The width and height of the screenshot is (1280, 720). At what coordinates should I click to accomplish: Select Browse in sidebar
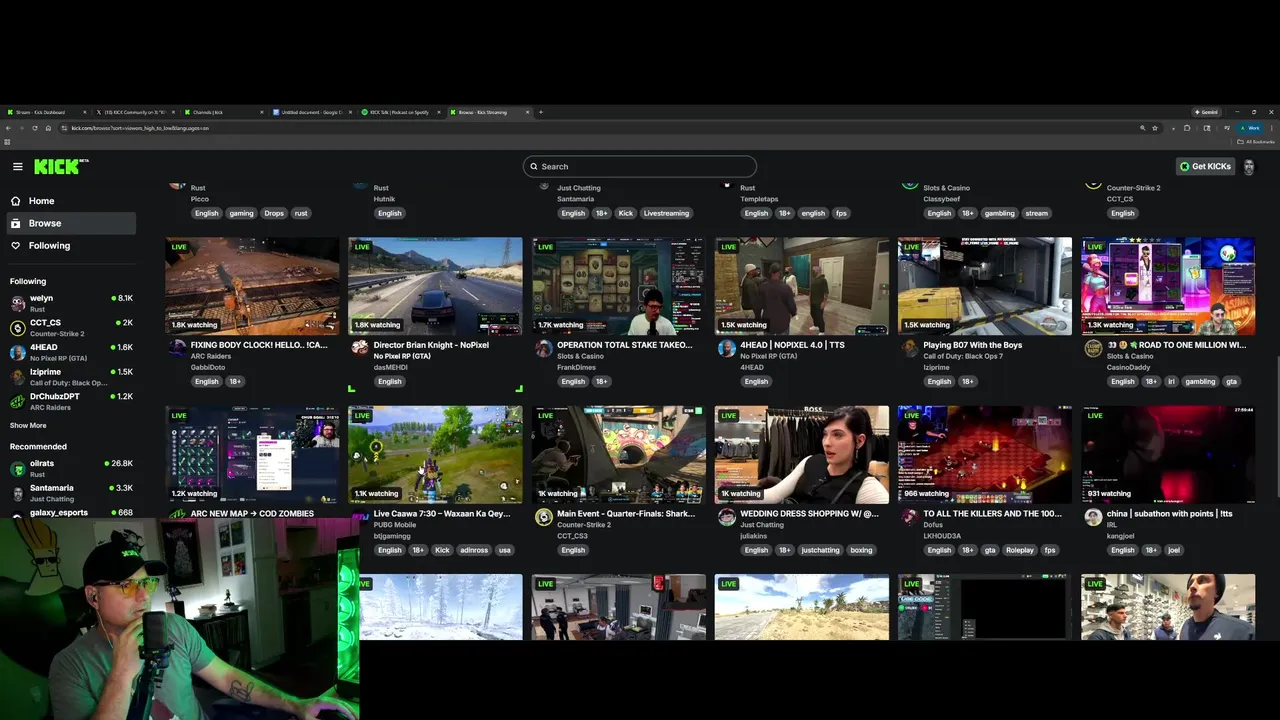coord(70,223)
